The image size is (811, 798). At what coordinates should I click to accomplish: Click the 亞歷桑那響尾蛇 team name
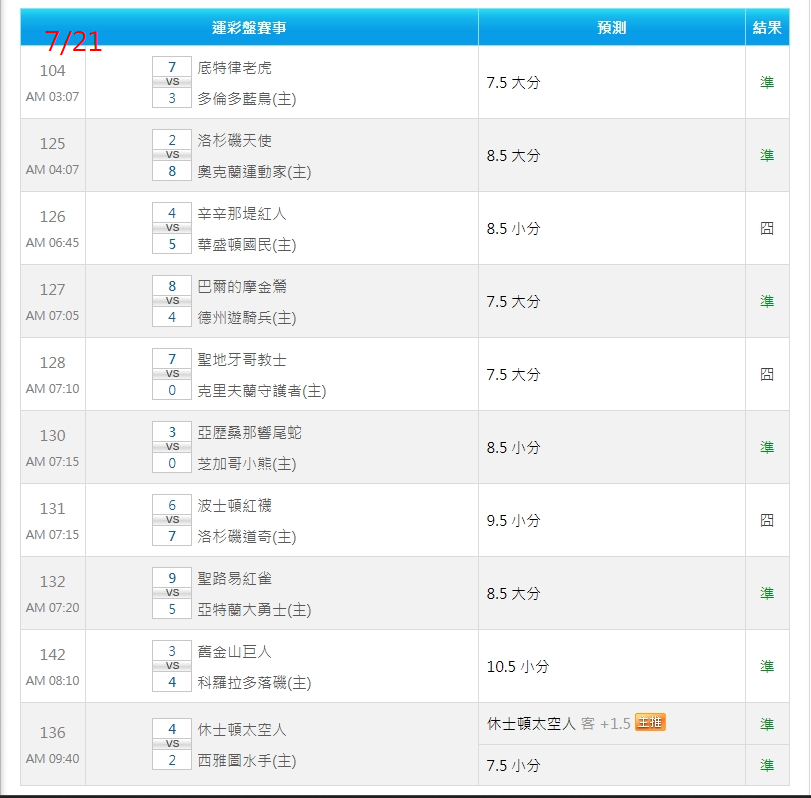[x=249, y=432]
